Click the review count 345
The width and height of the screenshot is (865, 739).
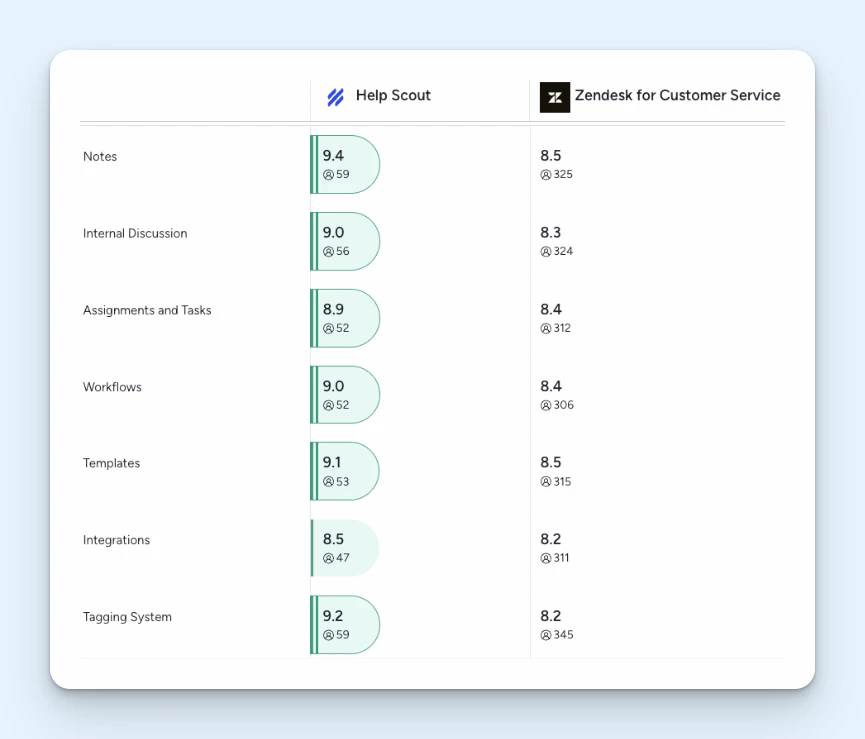pyautogui.click(x=564, y=635)
